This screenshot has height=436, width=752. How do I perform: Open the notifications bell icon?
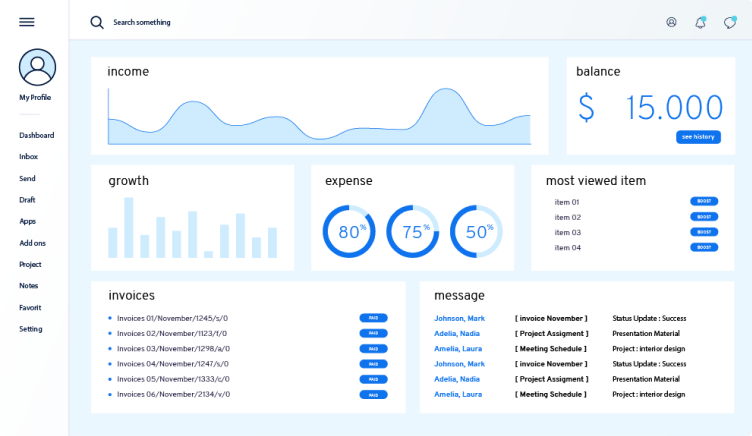point(700,22)
